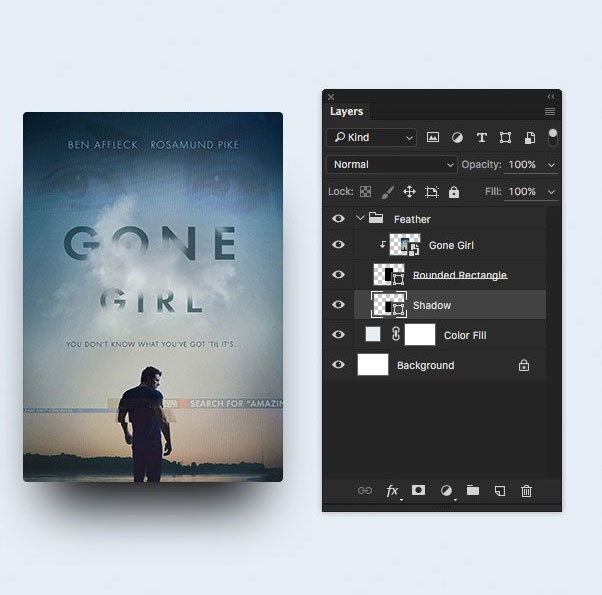This screenshot has width=602, height=595.
Task: Filter for smart objects icon
Action: (x=530, y=138)
